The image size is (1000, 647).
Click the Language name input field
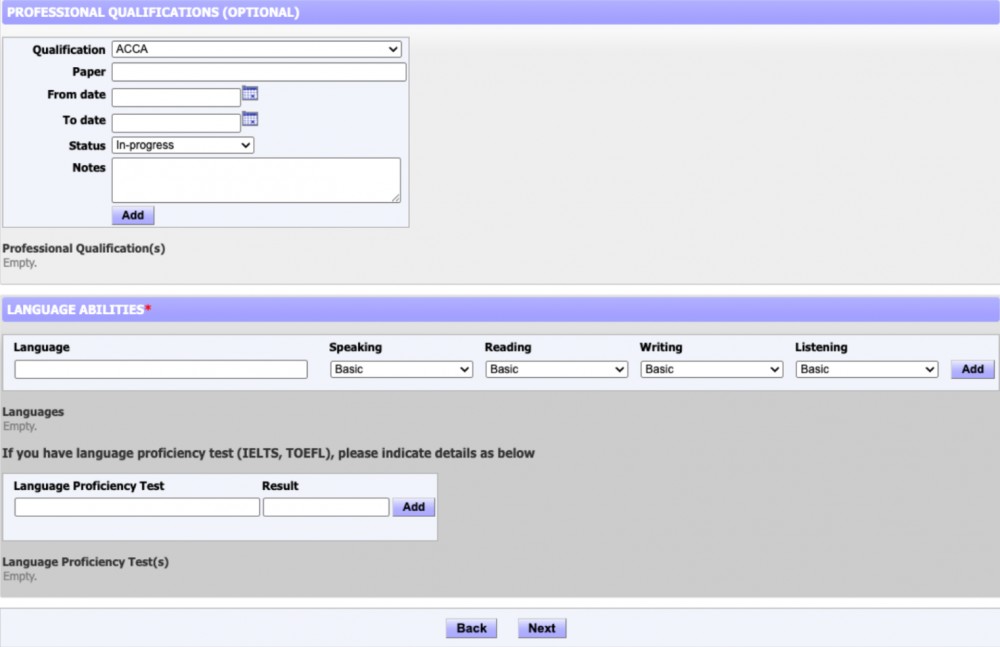(161, 369)
